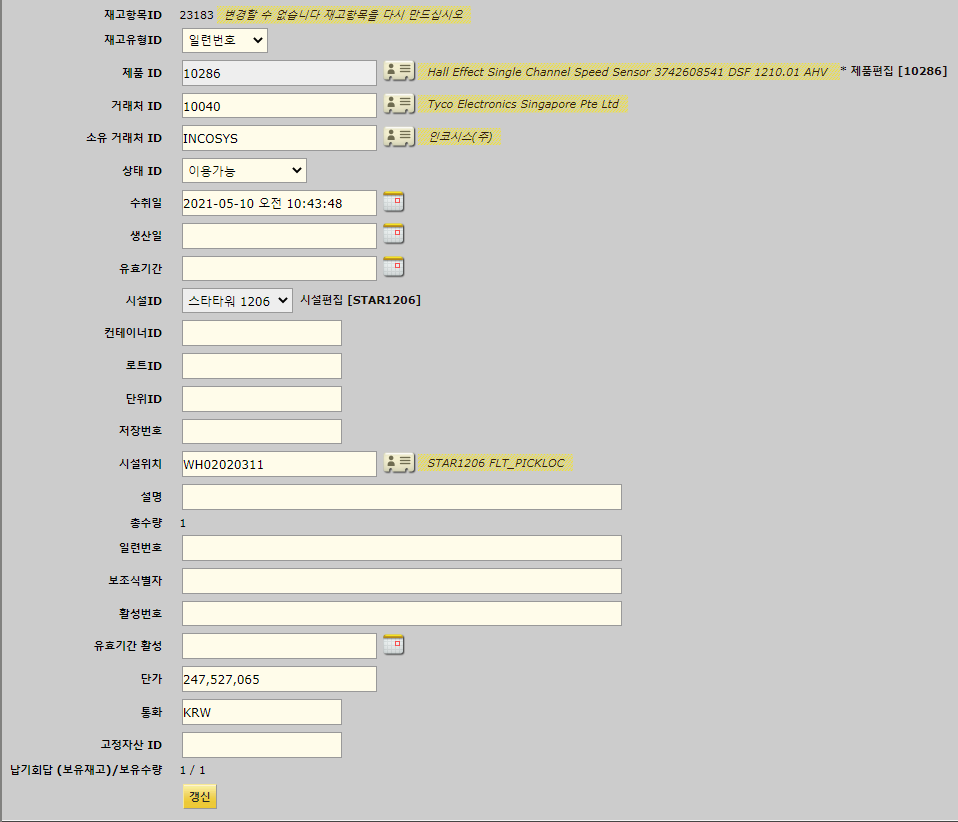
Task: Click the 컨테이너ID input field
Action: pos(261,333)
